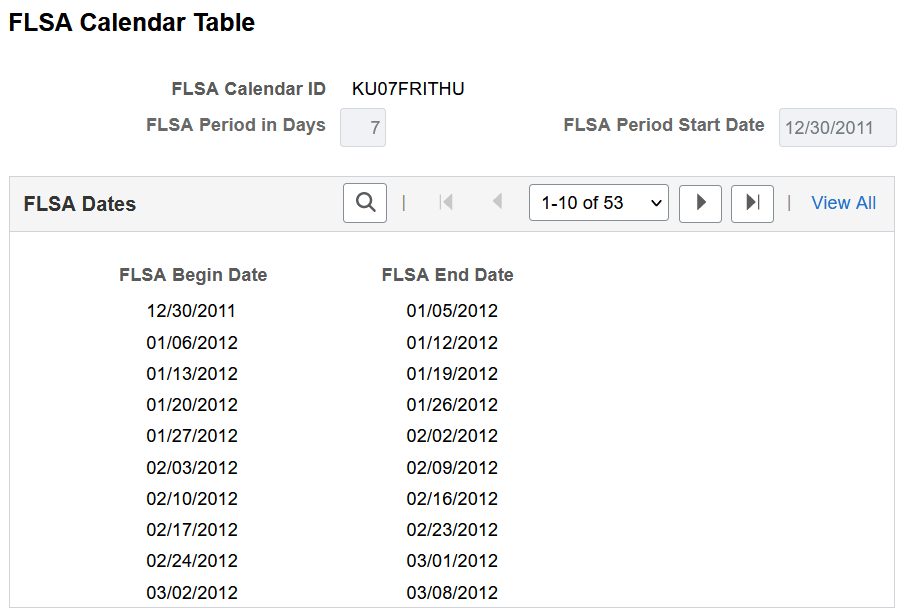Click the View All link
913x615 pixels.
[x=843, y=202]
